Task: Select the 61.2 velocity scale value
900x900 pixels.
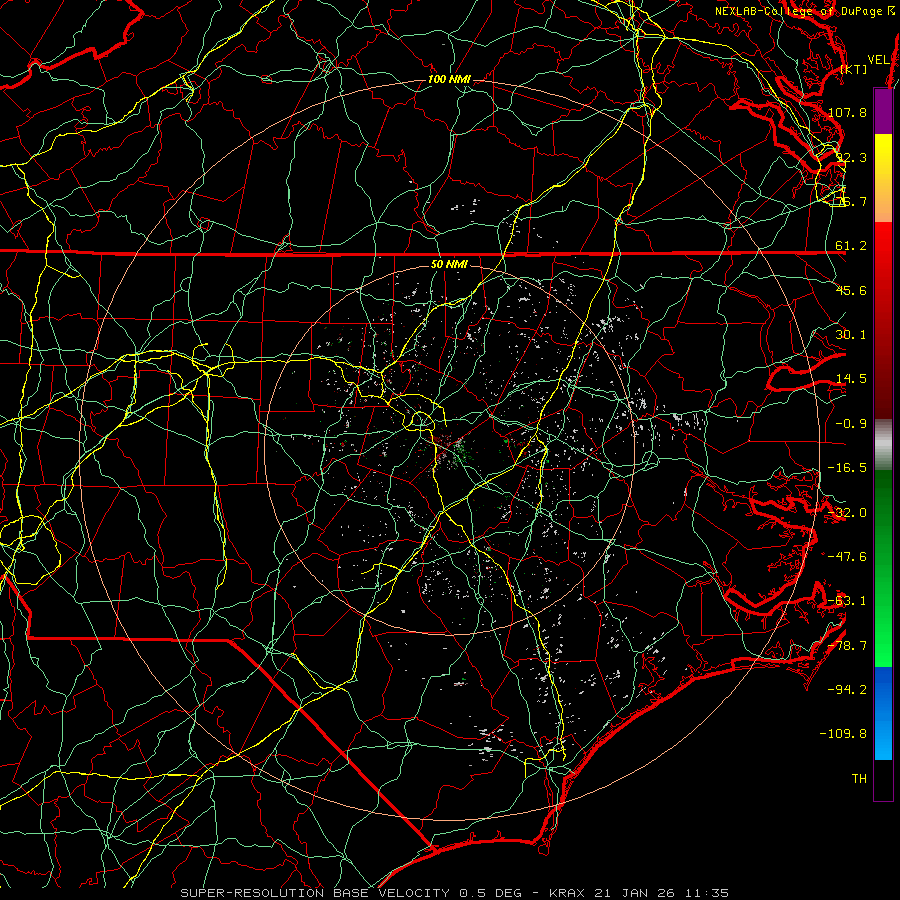Action: 851,246
